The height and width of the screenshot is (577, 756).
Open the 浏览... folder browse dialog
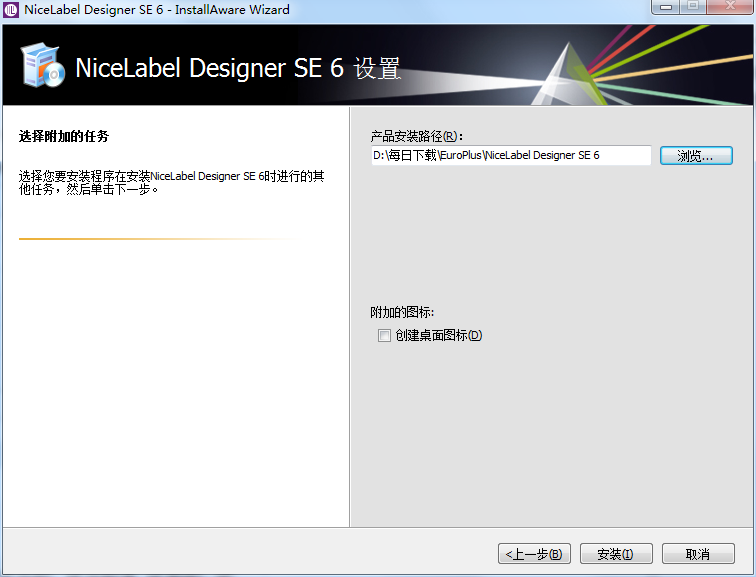point(696,156)
